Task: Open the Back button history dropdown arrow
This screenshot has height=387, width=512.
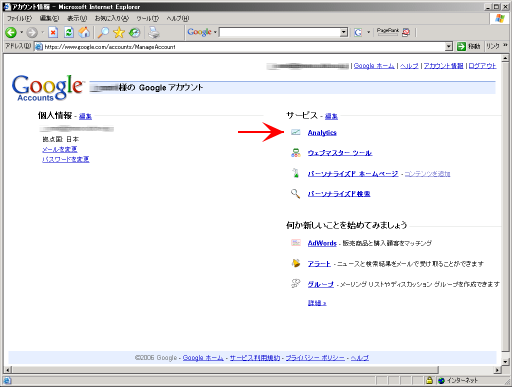Action: [x=21, y=32]
